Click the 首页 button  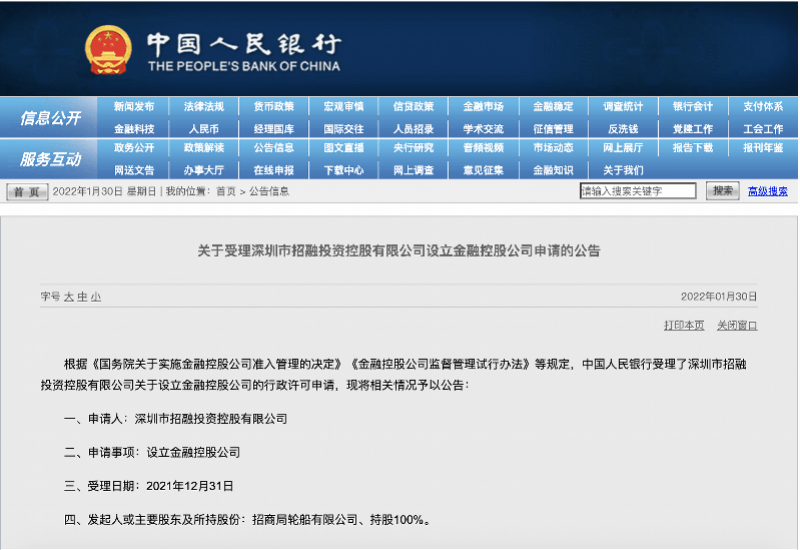(x=27, y=192)
